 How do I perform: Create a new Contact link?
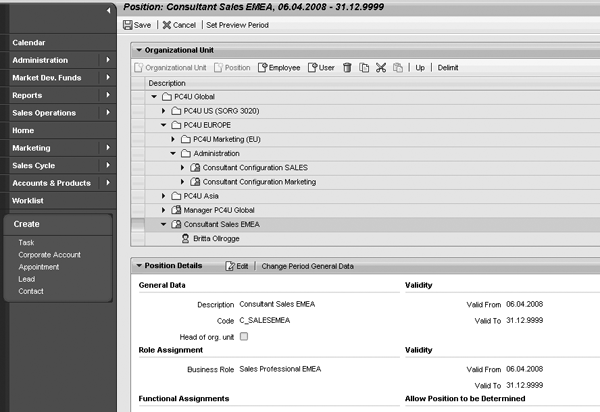[31, 291]
